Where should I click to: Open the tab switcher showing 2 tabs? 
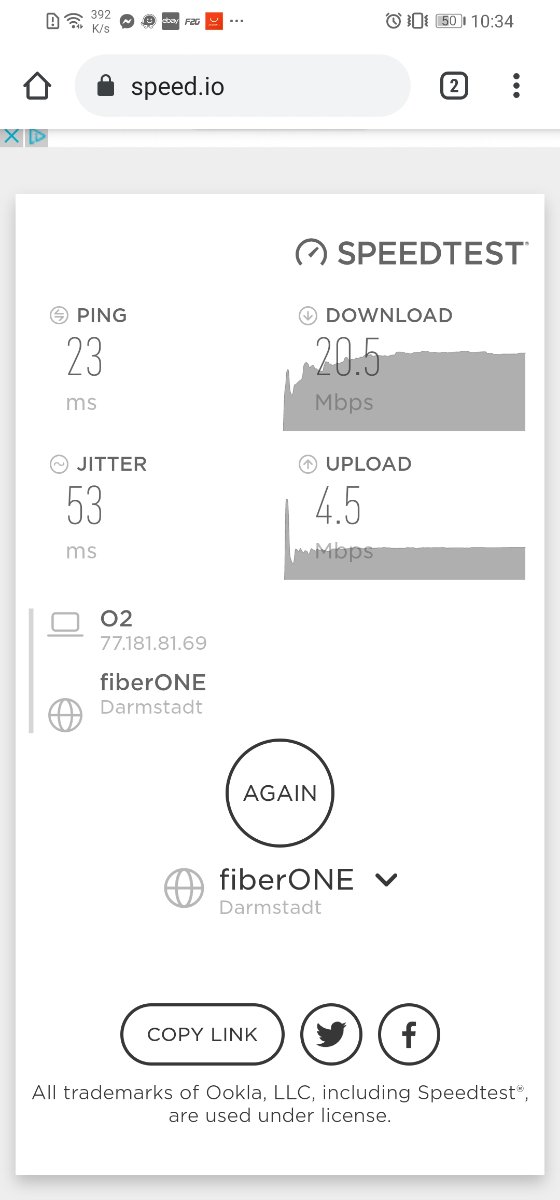453,86
